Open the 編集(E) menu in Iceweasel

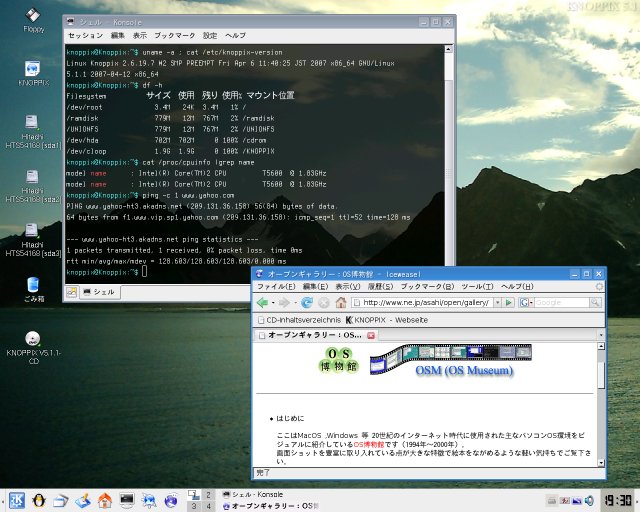pos(315,287)
